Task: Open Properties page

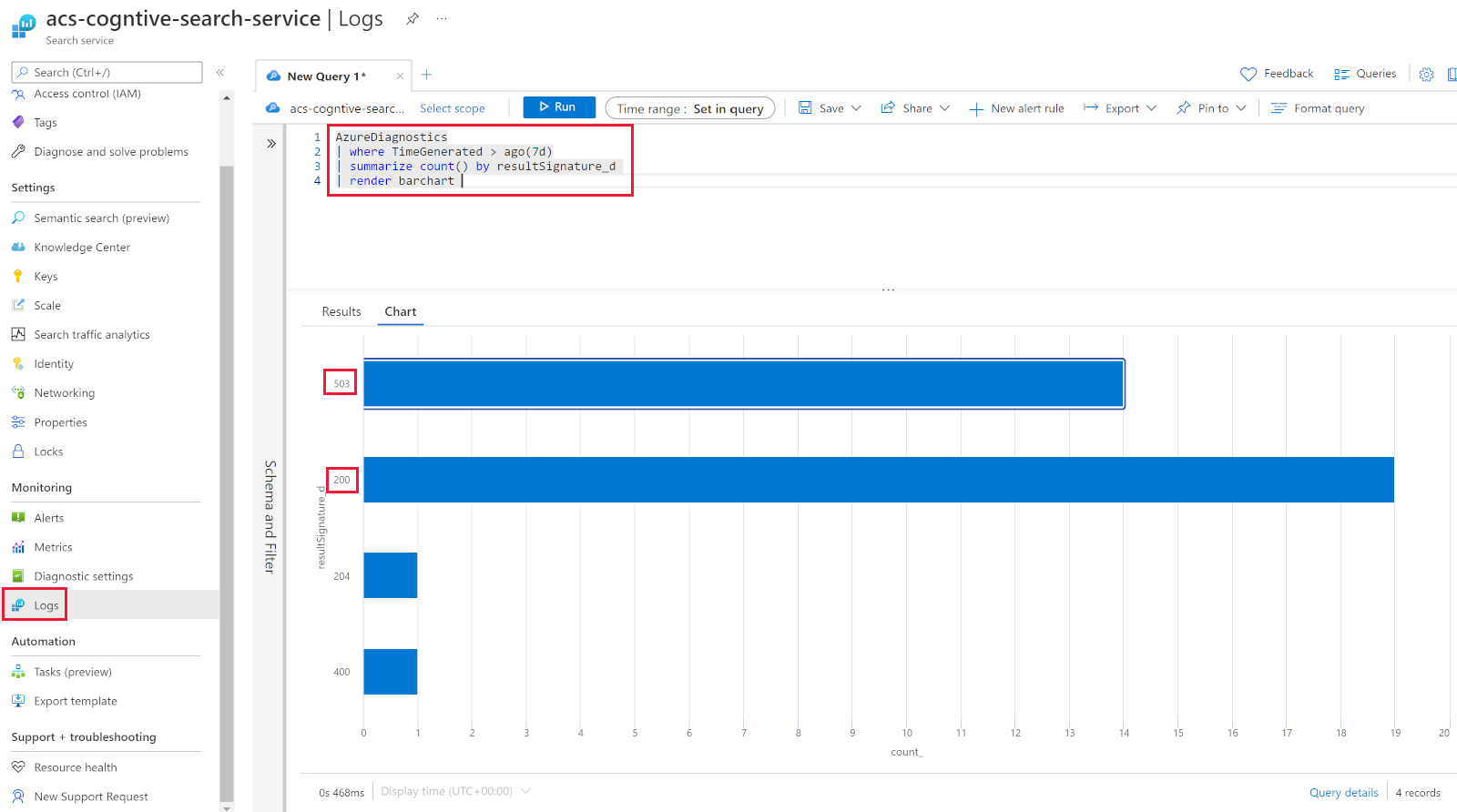Action: pos(60,422)
